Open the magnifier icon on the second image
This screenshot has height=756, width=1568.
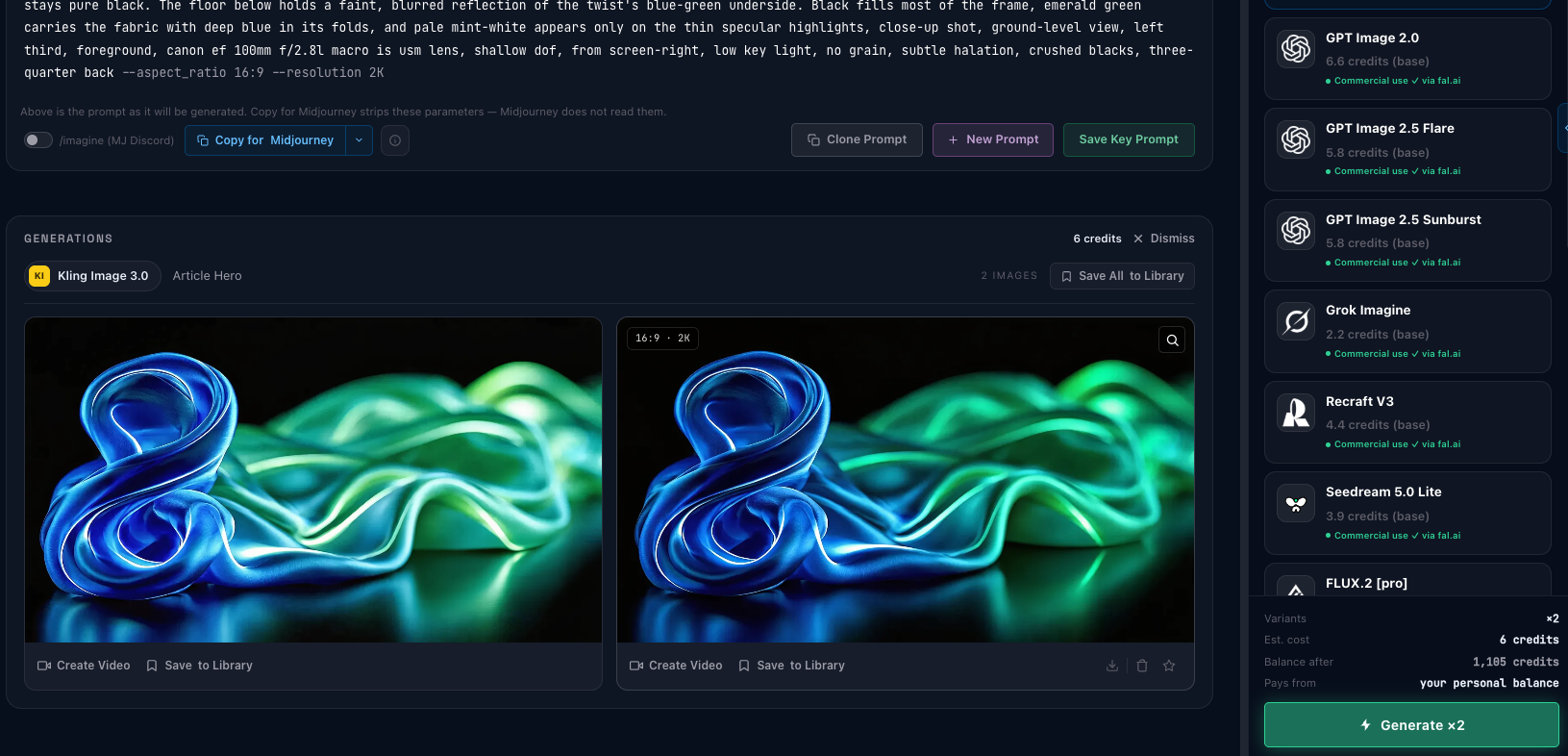pos(1172,340)
